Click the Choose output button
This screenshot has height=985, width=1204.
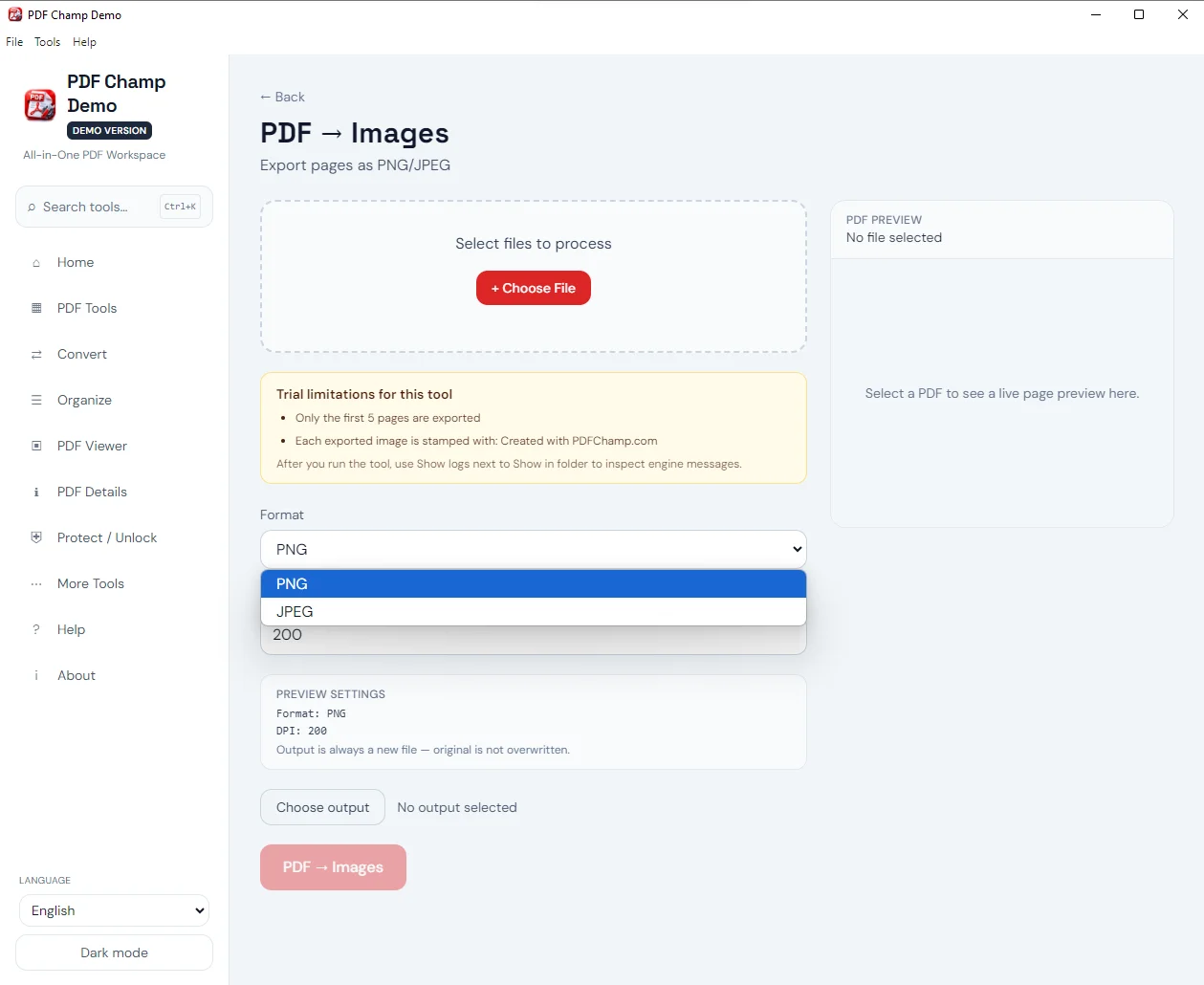322,807
